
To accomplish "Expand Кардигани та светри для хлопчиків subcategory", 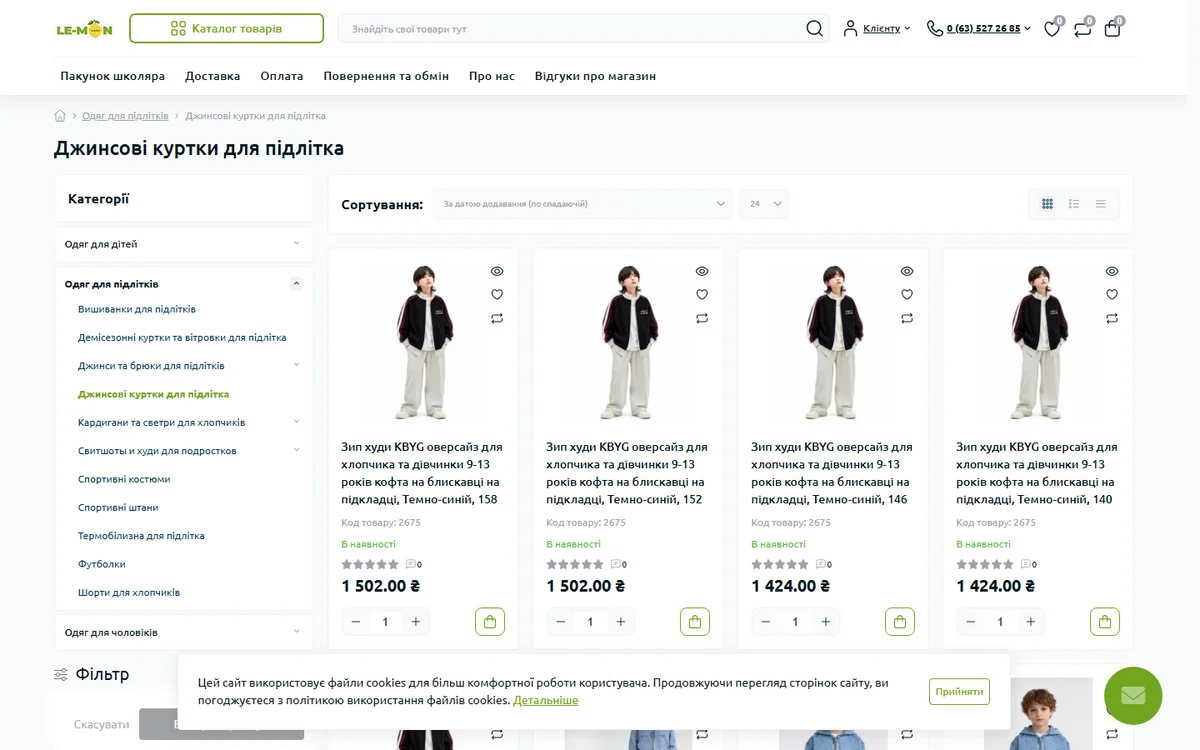I will click(x=296, y=422).
